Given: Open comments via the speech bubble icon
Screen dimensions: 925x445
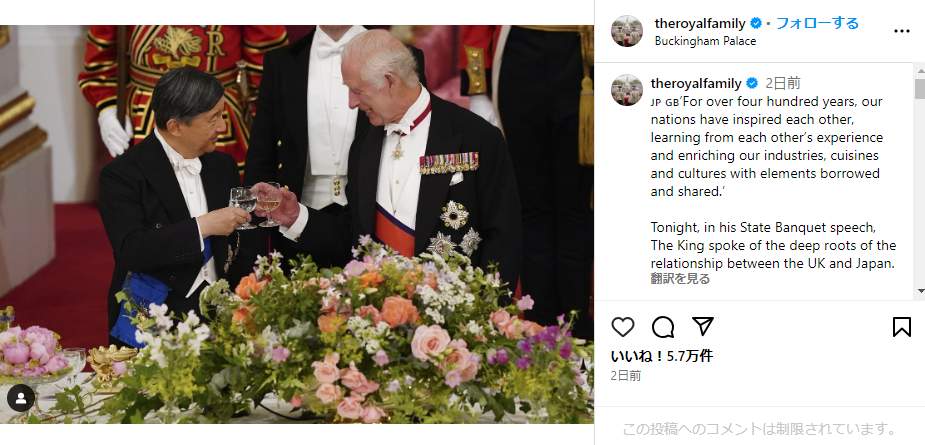Looking at the screenshot, I should pos(663,326).
